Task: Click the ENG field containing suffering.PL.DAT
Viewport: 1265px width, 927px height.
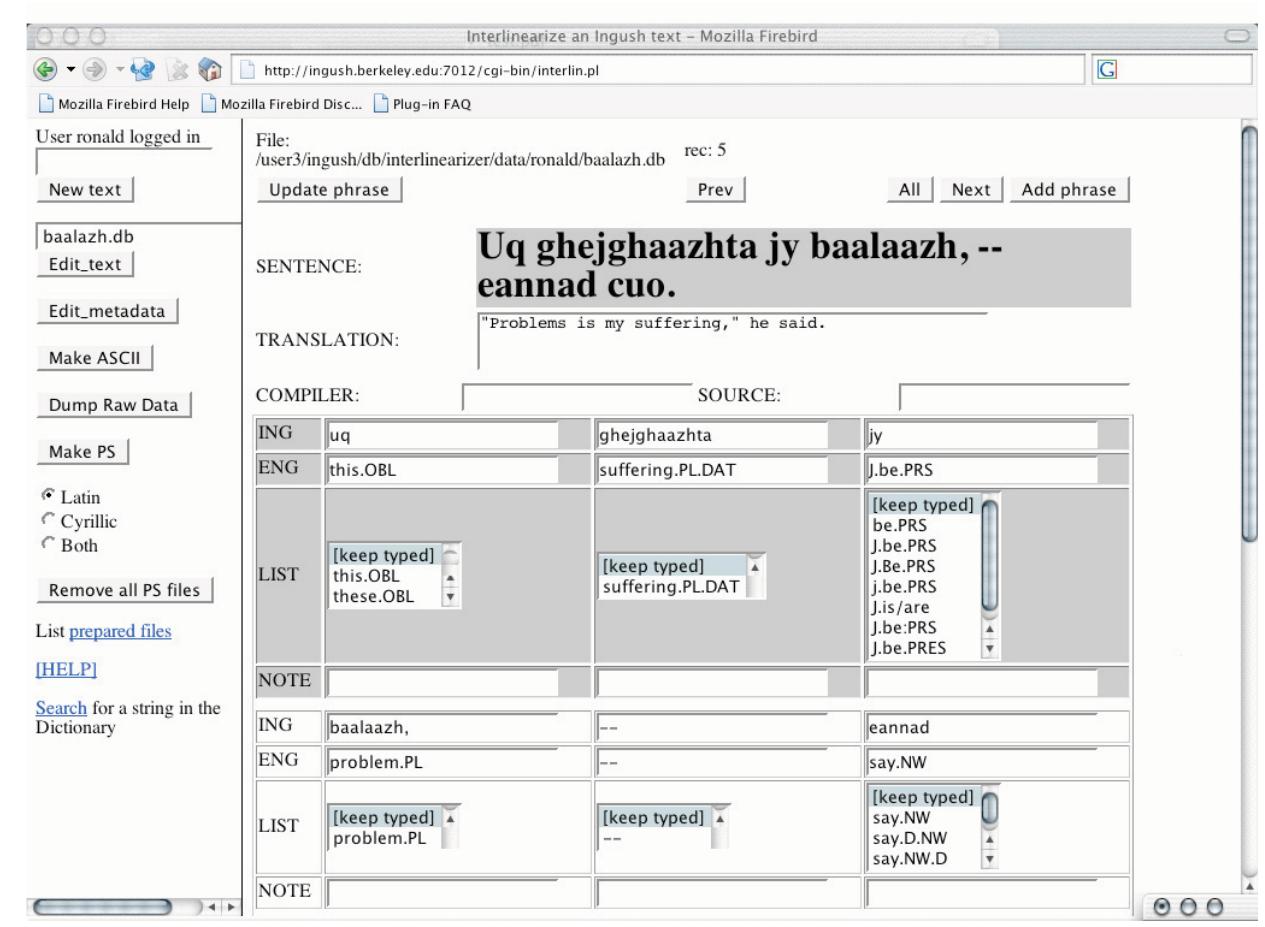Action: (712, 470)
